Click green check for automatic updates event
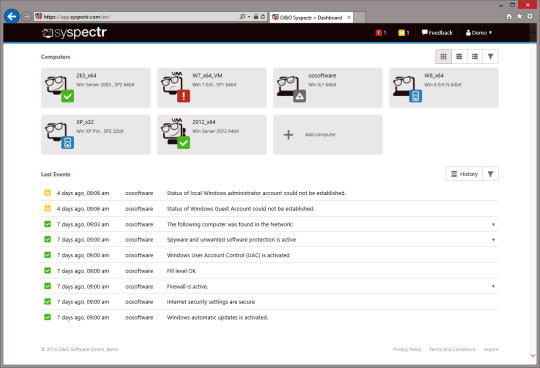Screen dimensions: 540x368 (x=48, y=317)
